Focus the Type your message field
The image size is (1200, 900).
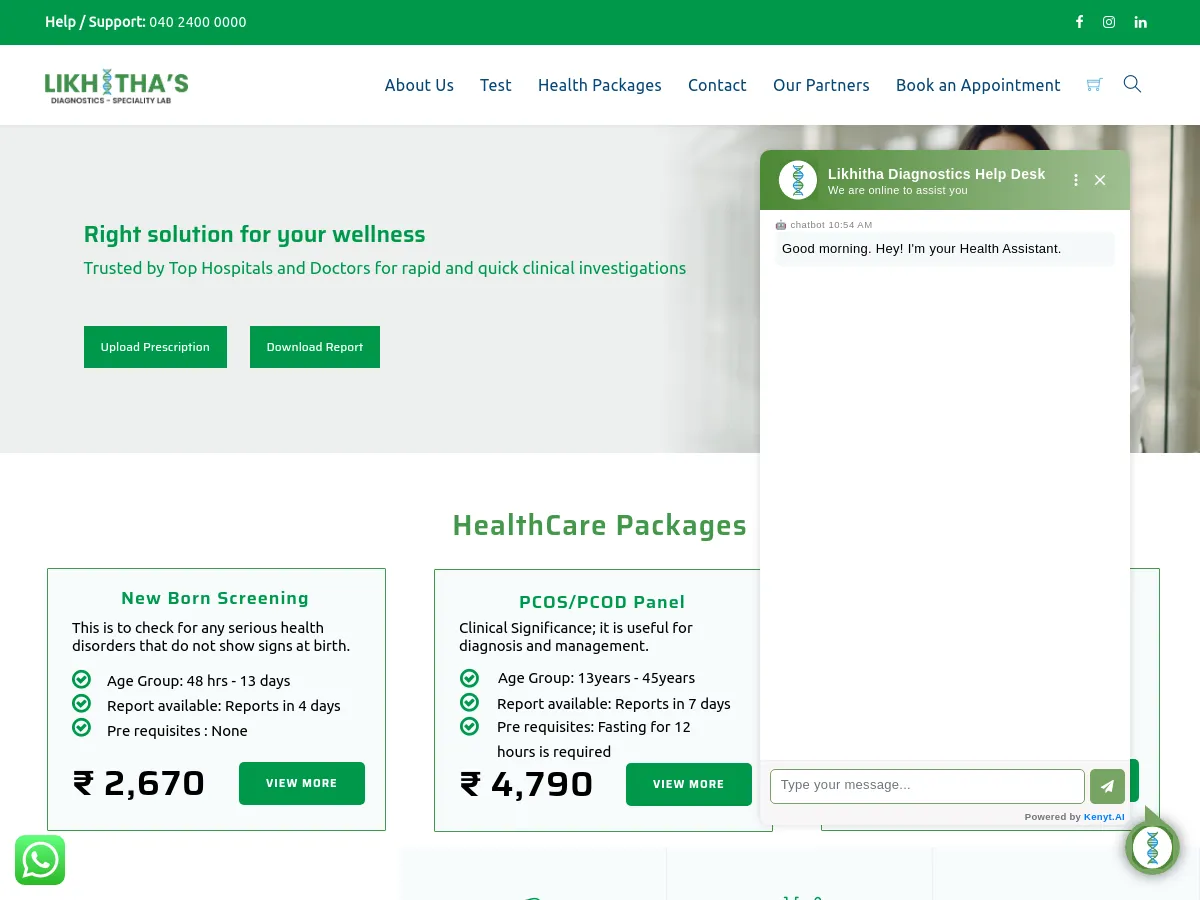pyautogui.click(x=927, y=786)
